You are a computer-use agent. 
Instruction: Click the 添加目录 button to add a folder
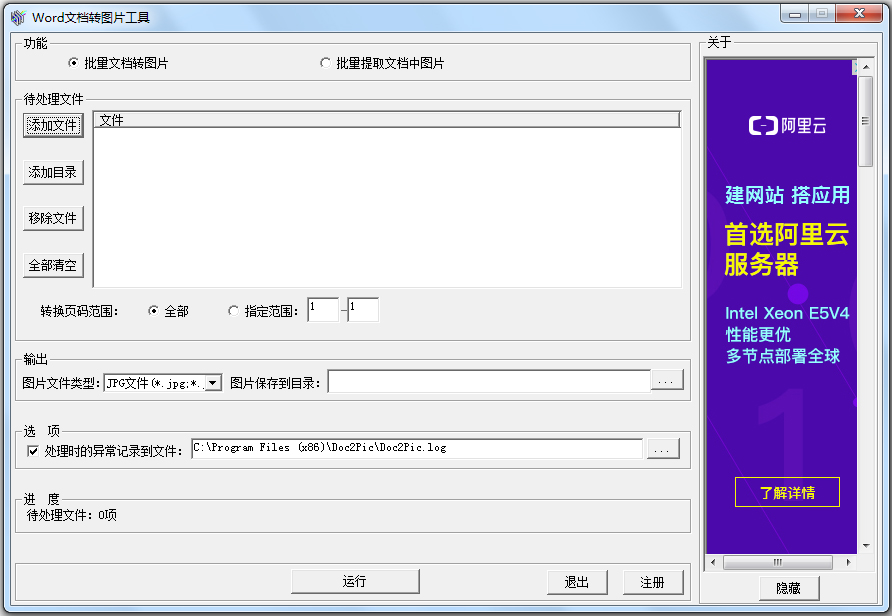point(52,171)
